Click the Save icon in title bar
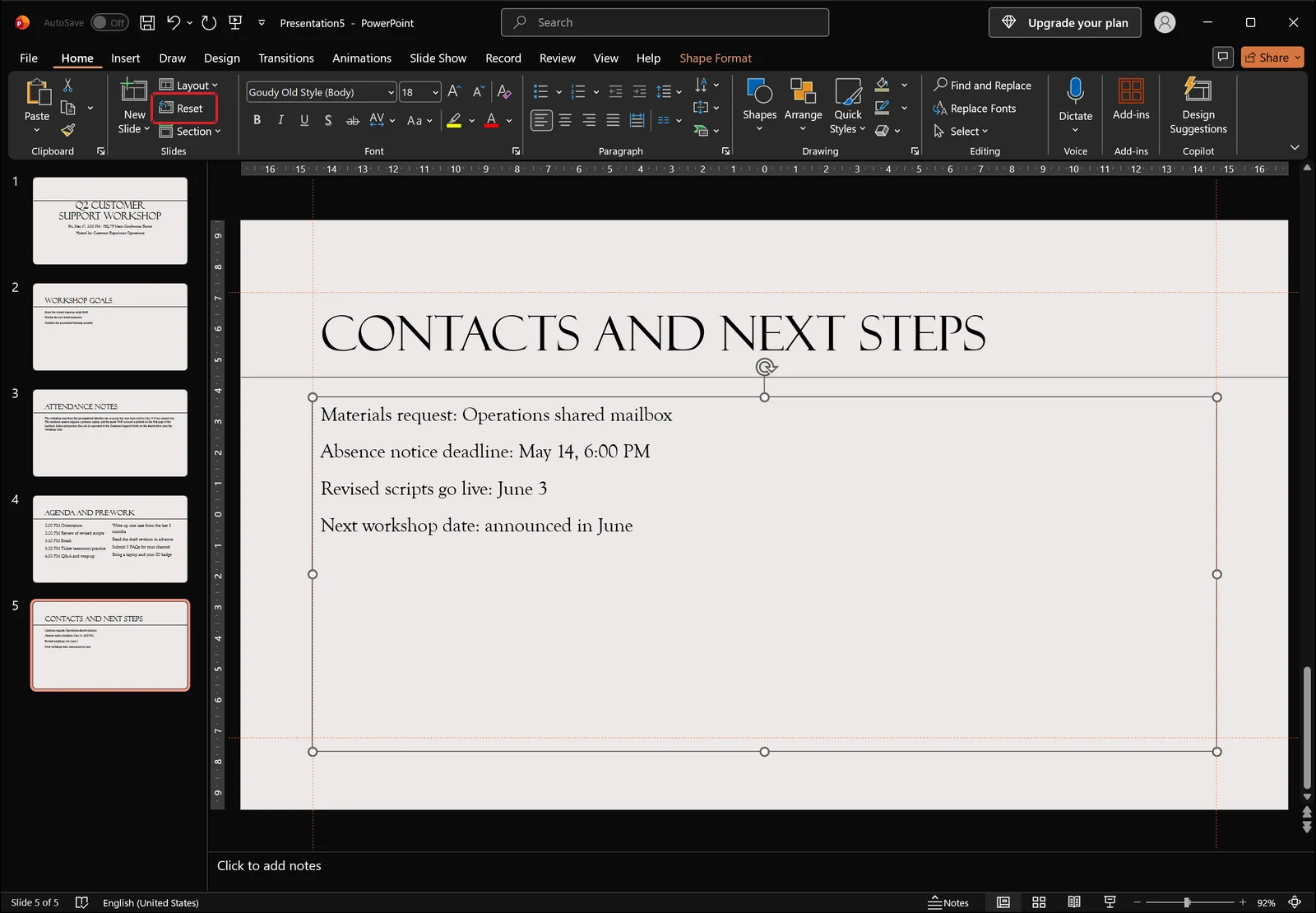The width and height of the screenshot is (1316, 913). pyautogui.click(x=147, y=23)
